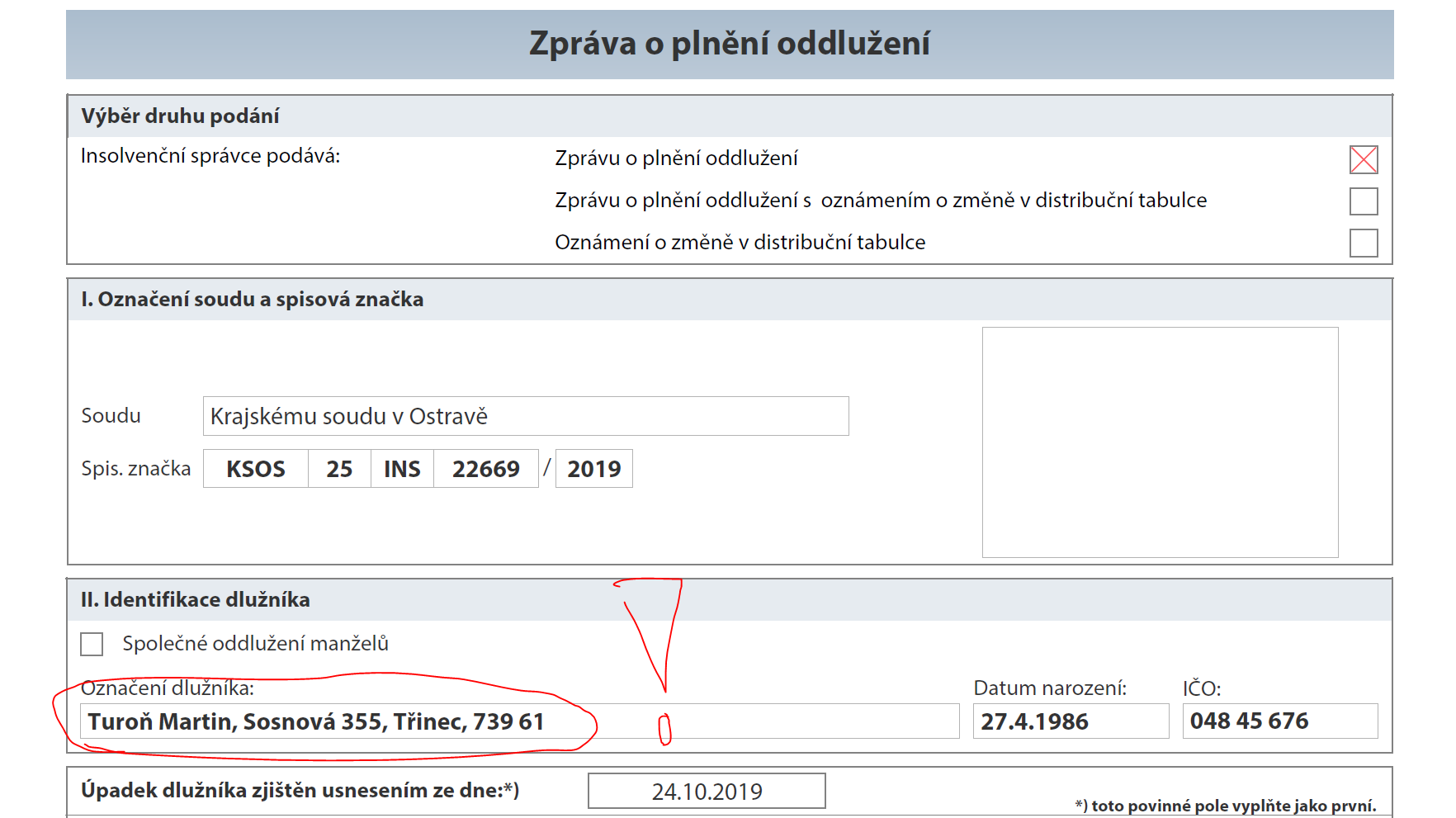Click the 'Spis. značka' label
This screenshot has height=818, width=1456.
(135, 469)
